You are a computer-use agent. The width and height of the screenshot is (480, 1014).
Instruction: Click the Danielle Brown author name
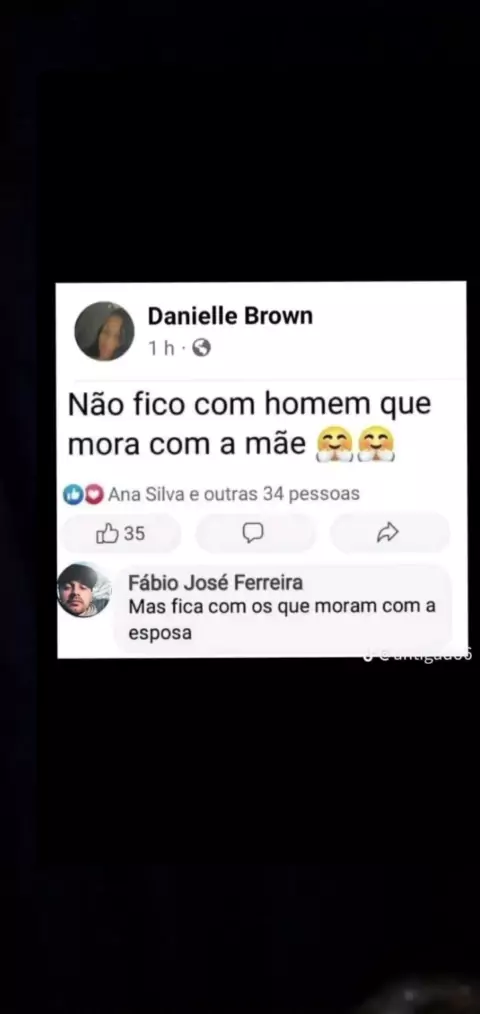click(x=230, y=316)
